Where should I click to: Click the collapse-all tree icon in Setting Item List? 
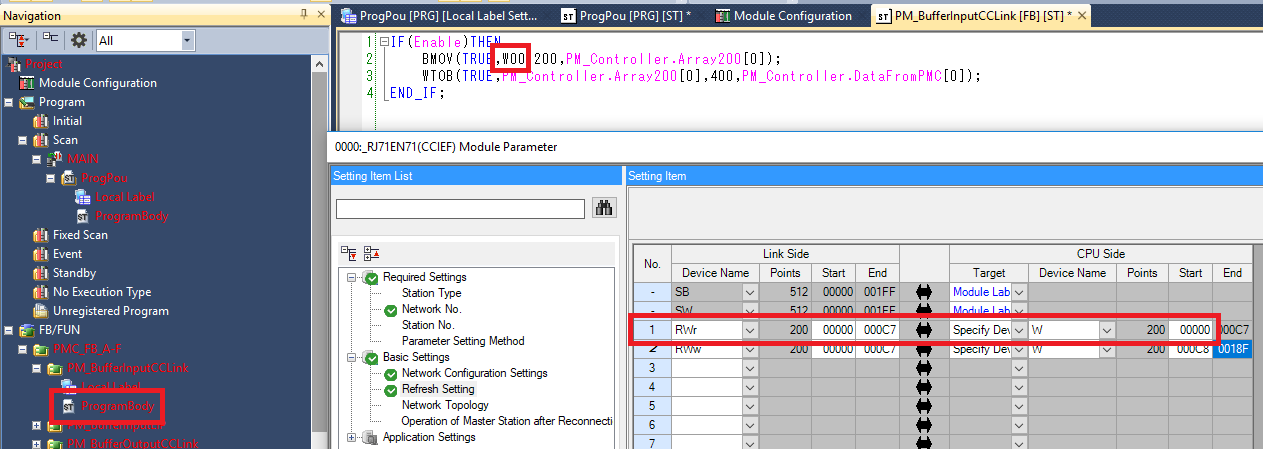click(369, 253)
